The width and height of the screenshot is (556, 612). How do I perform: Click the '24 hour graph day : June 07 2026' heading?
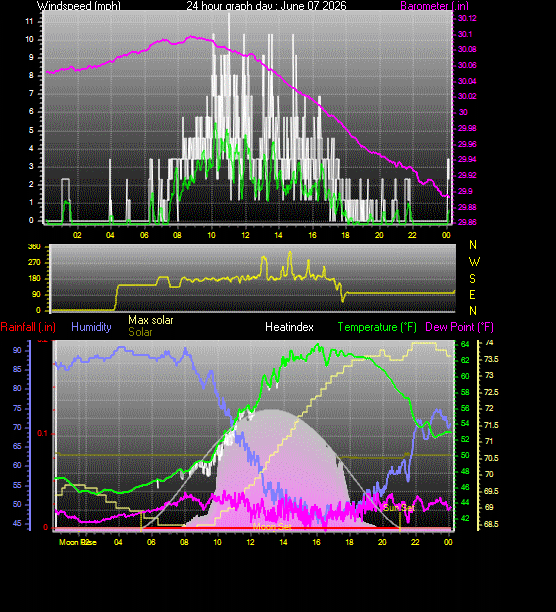[266, 5]
